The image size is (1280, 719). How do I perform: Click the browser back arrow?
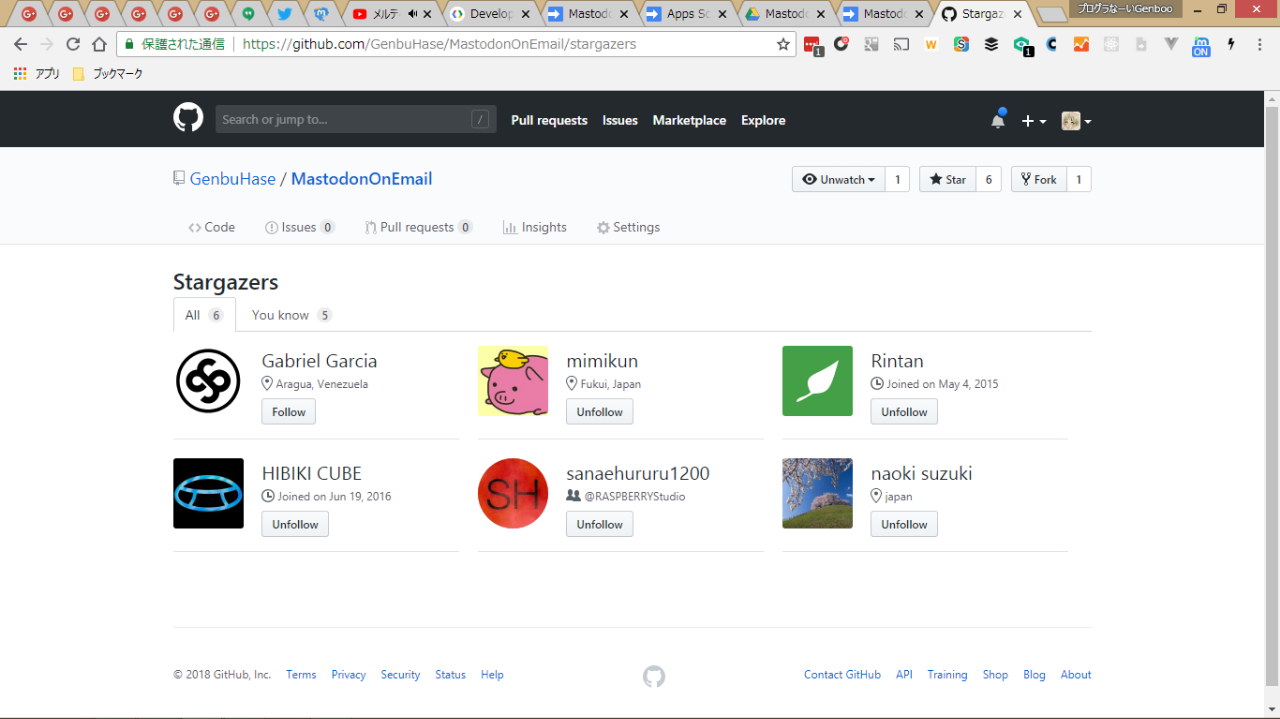tap(21, 44)
